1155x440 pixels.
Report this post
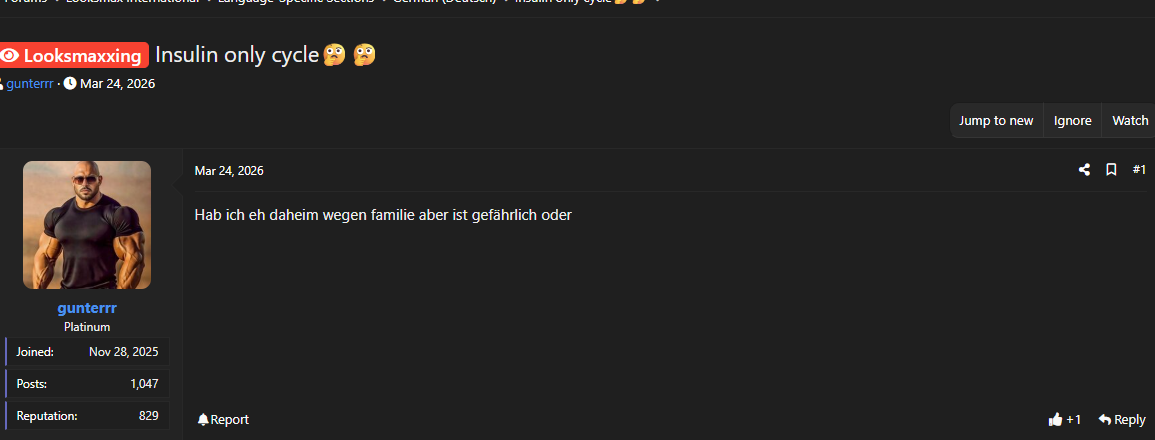[x=223, y=419]
